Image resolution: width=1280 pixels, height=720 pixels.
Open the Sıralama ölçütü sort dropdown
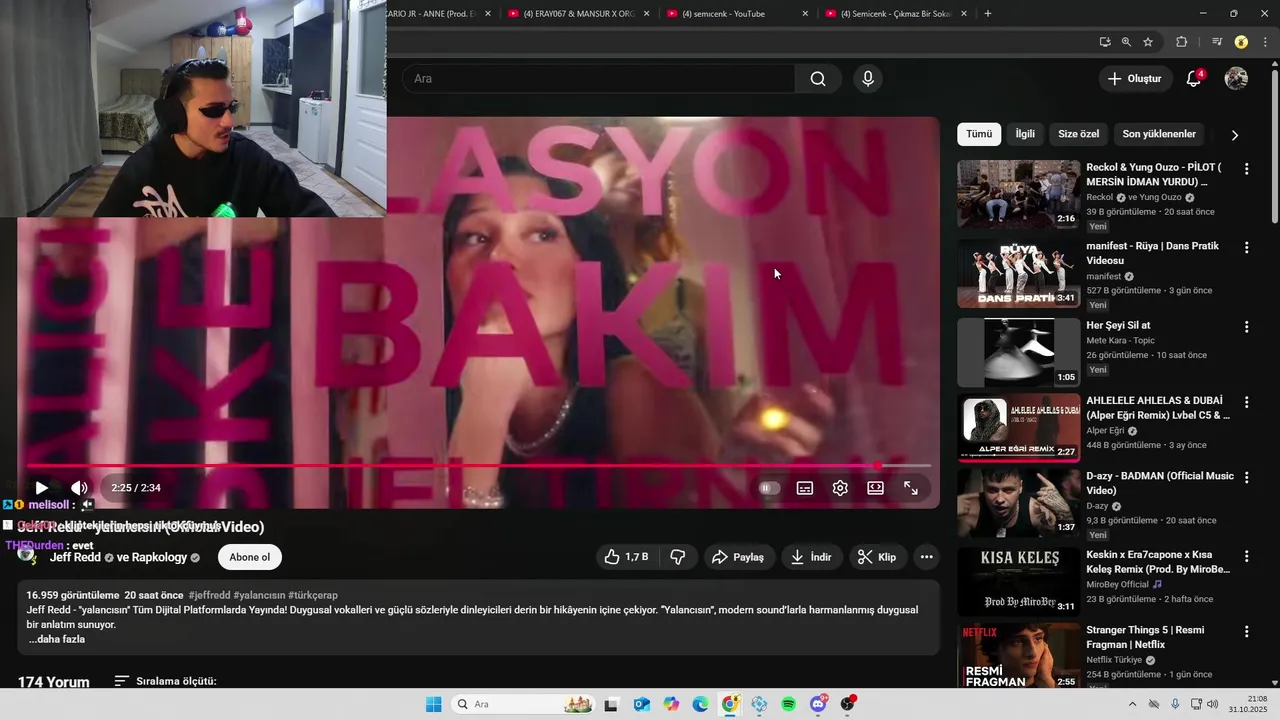(x=165, y=682)
